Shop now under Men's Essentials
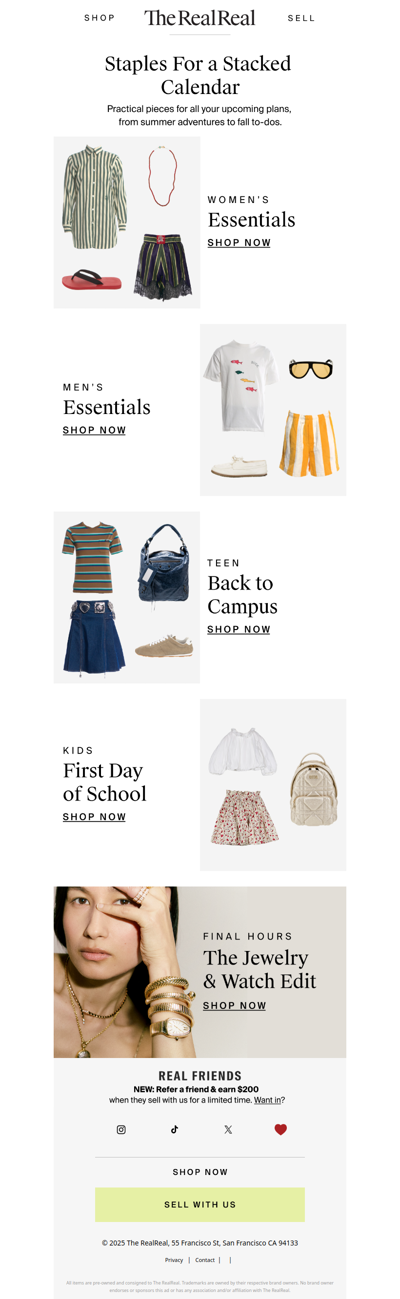This screenshot has height=1299, width=400. (x=94, y=430)
